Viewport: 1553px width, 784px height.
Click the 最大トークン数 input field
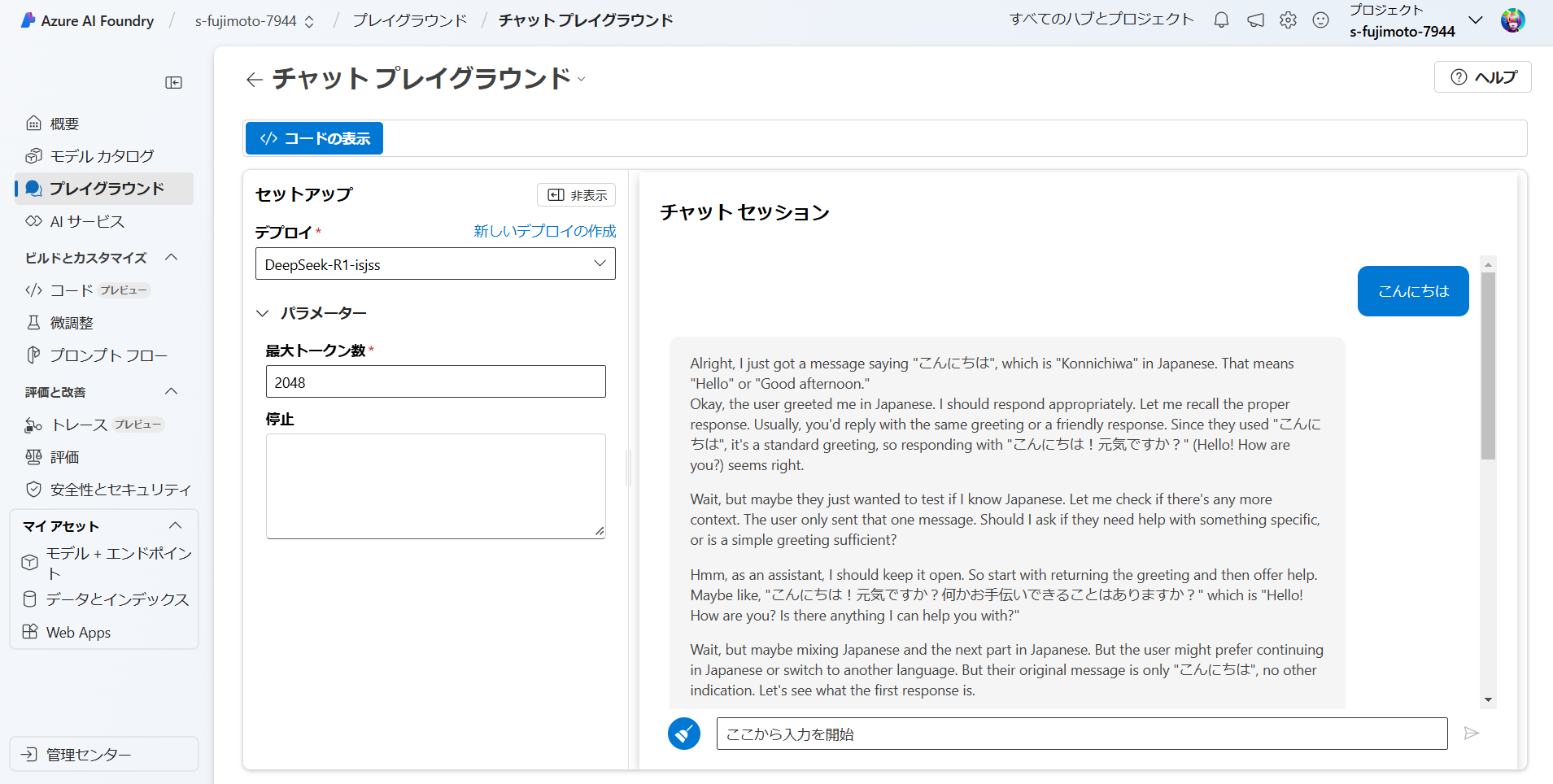435,381
